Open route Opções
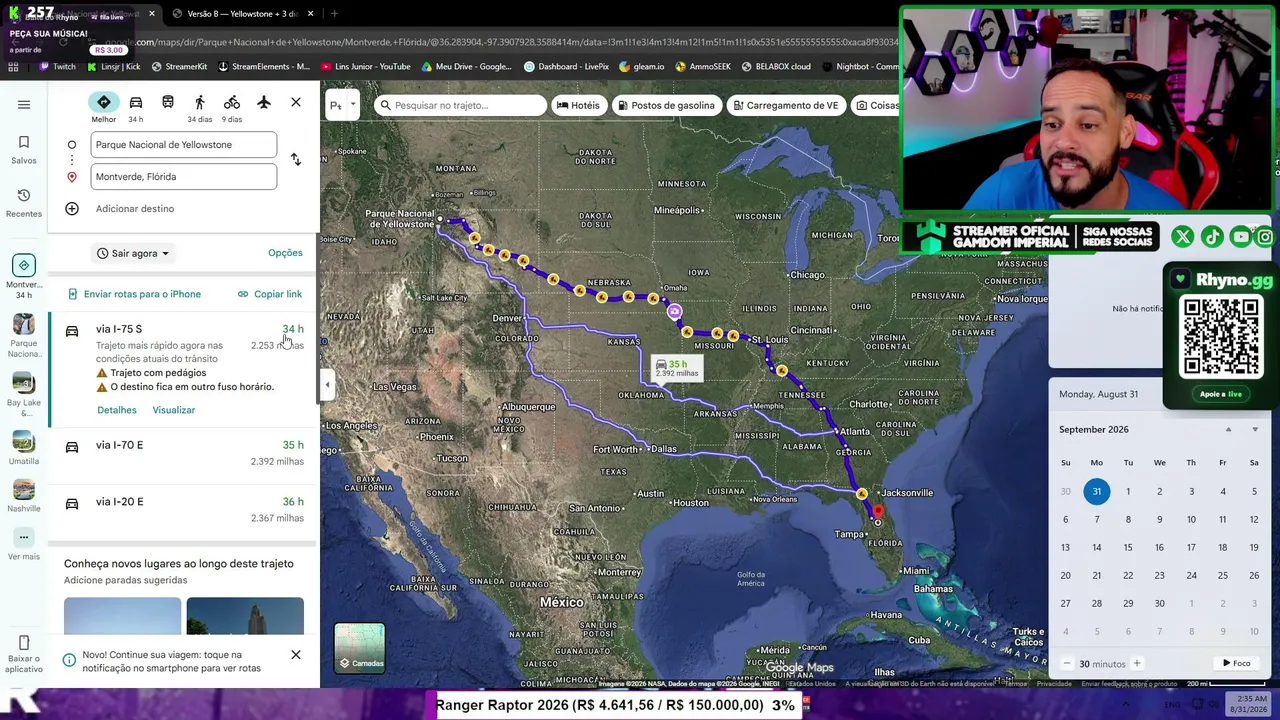Viewport: 1280px width, 720px height. (285, 253)
